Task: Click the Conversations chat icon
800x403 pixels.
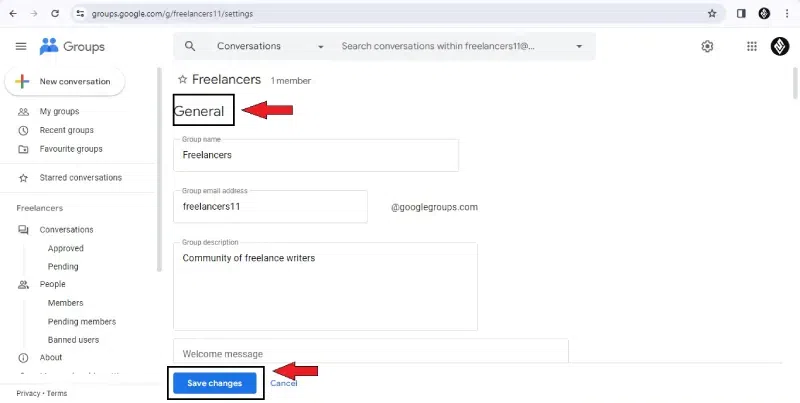Action: (x=23, y=230)
